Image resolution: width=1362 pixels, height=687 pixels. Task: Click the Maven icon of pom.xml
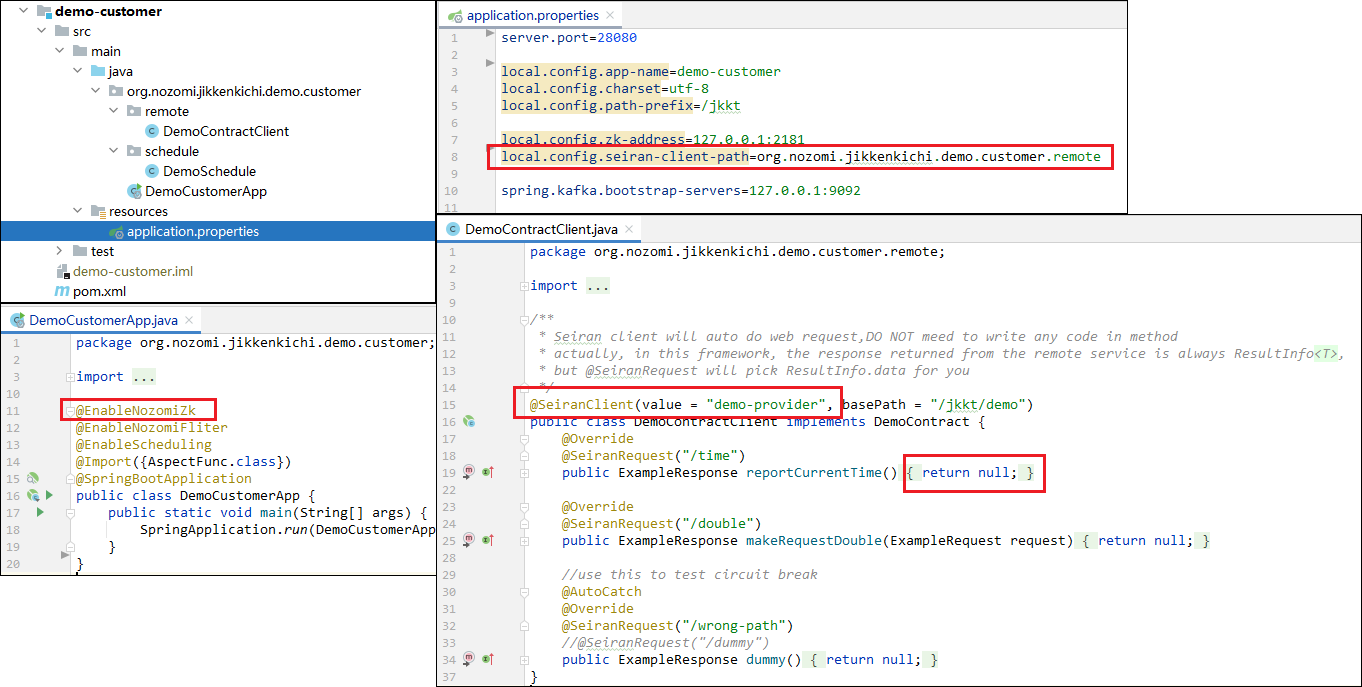tap(62, 291)
